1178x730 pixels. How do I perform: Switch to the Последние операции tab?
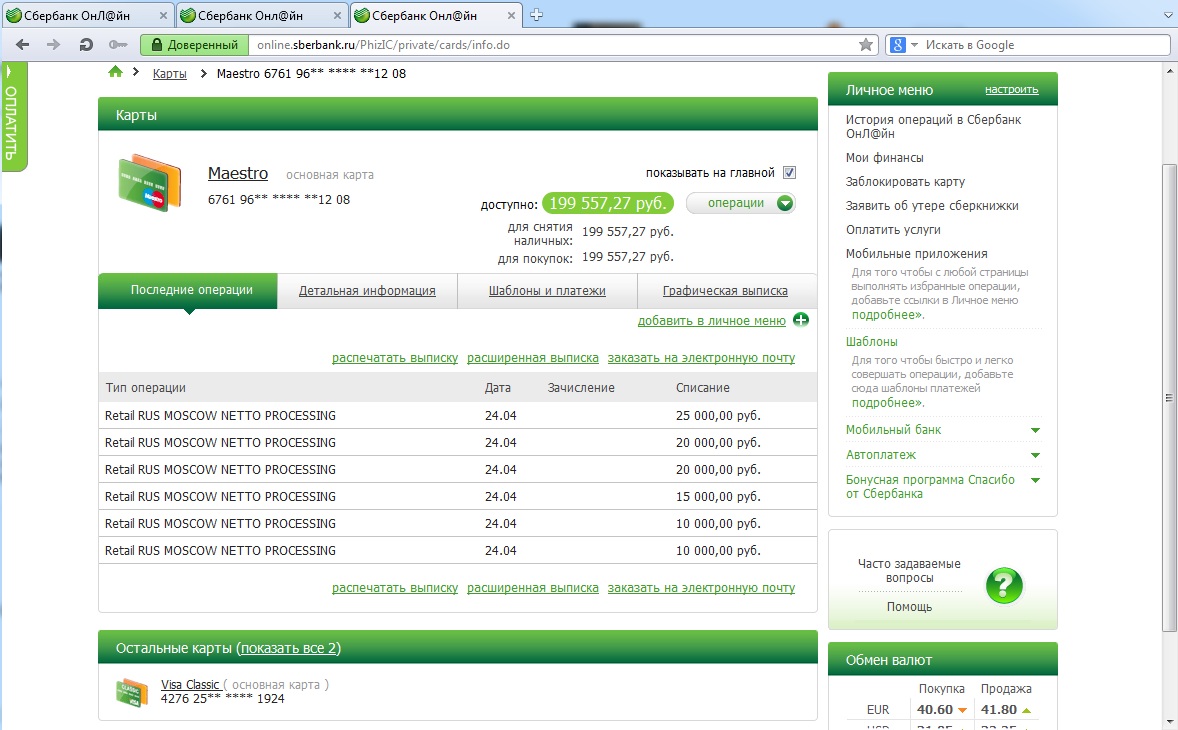point(188,291)
